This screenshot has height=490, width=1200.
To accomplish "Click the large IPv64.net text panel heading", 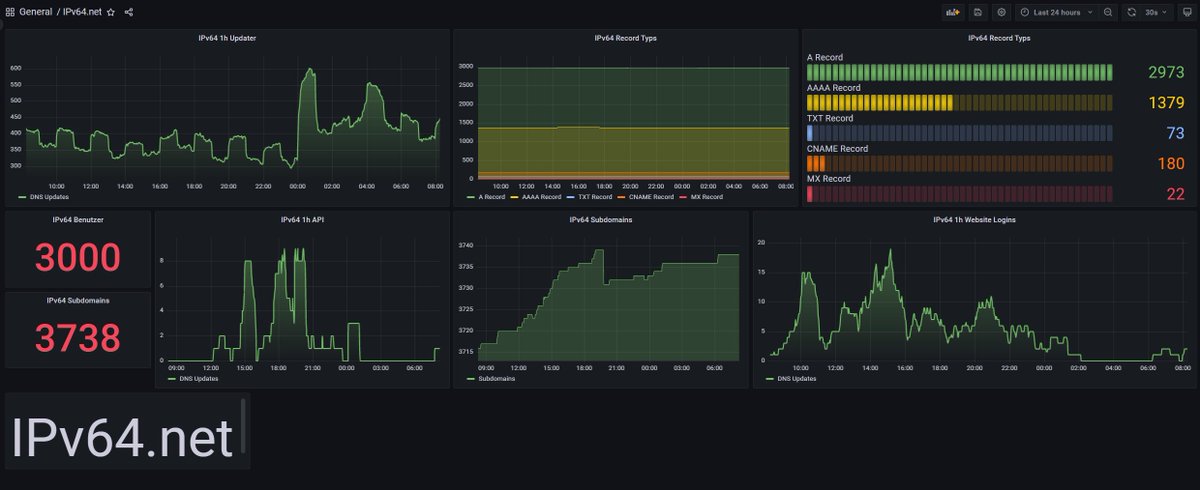I will click(x=122, y=437).
